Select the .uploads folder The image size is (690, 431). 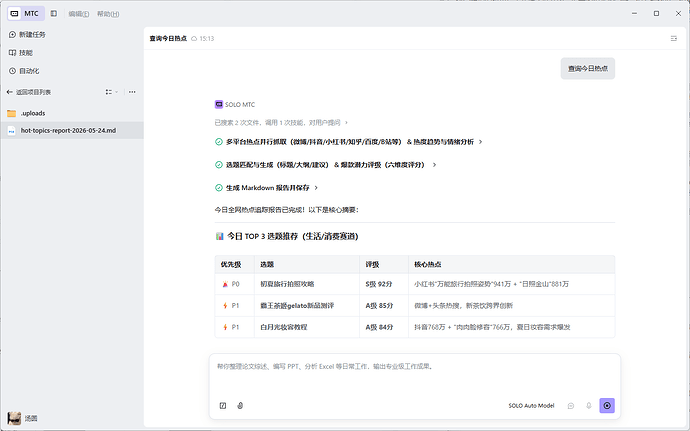72,113
